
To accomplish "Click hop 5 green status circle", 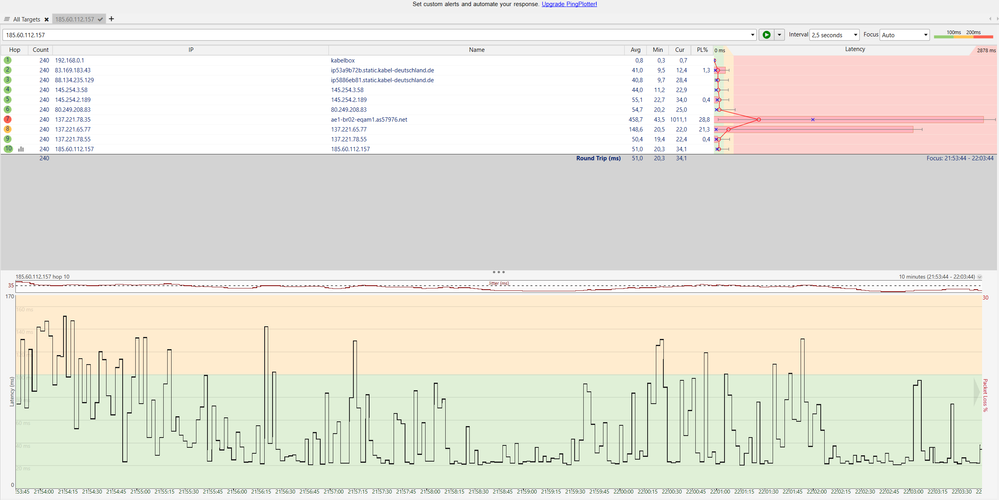I will [8, 99].
